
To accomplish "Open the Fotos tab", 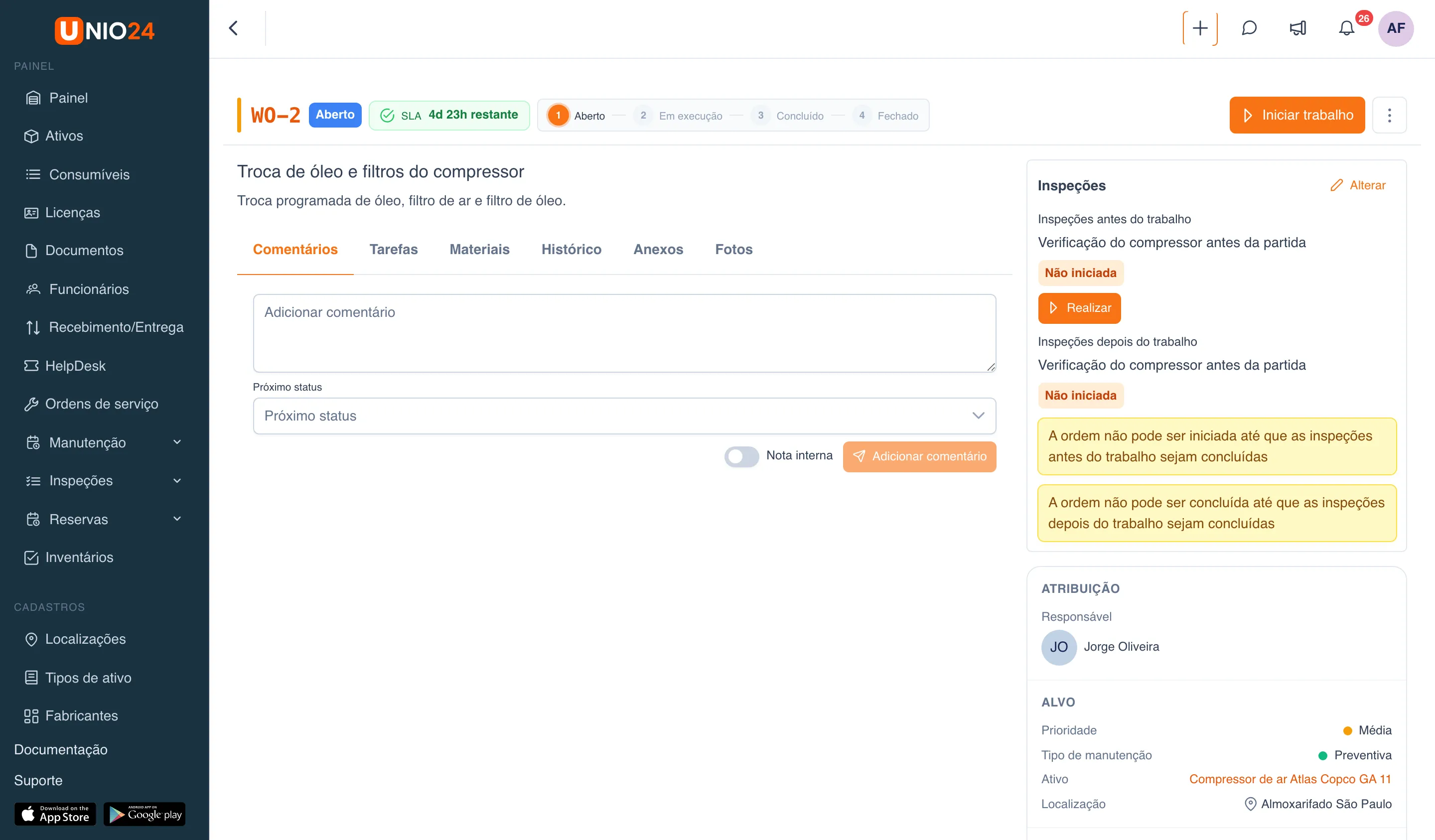I will 733,250.
